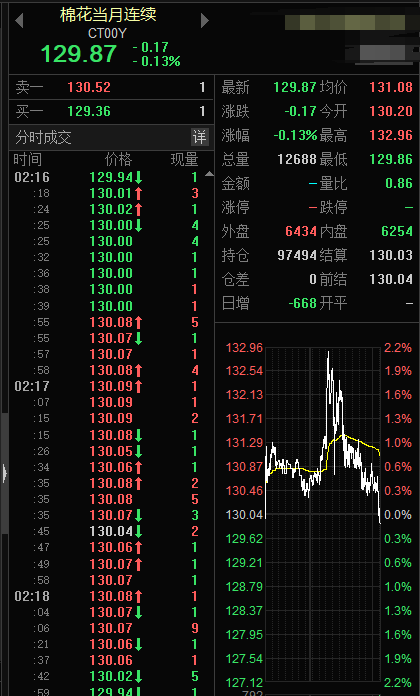Click 最低 value 129.86
This screenshot has width=420, height=696.
click(x=391, y=159)
